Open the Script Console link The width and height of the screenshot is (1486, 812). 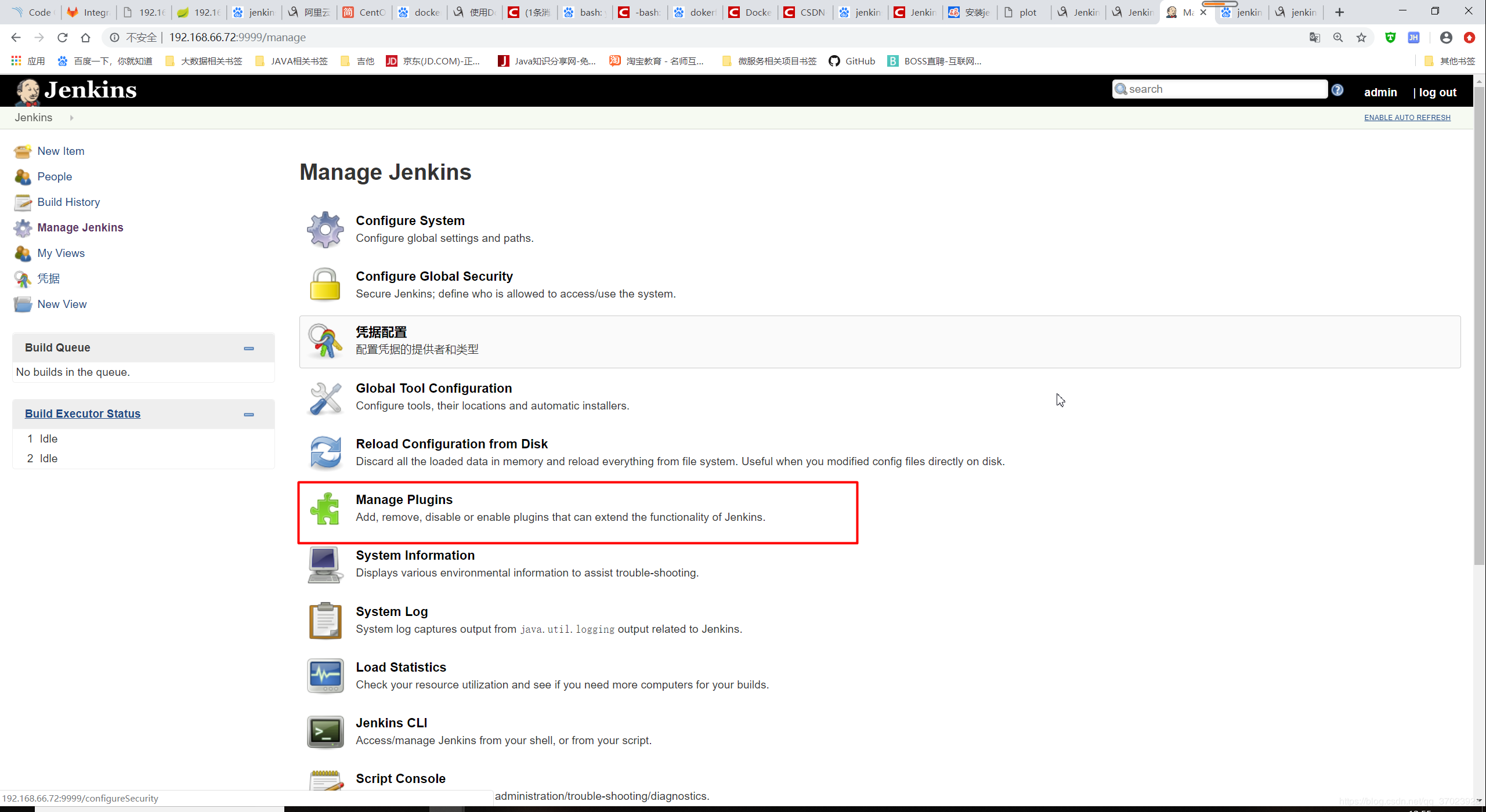(x=400, y=778)
